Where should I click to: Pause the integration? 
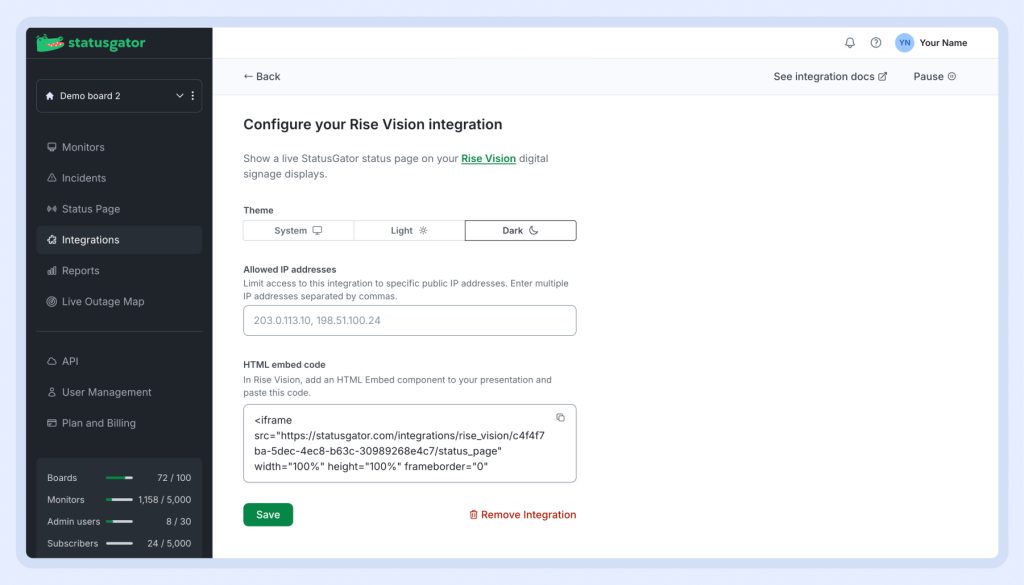pos(935,76)
